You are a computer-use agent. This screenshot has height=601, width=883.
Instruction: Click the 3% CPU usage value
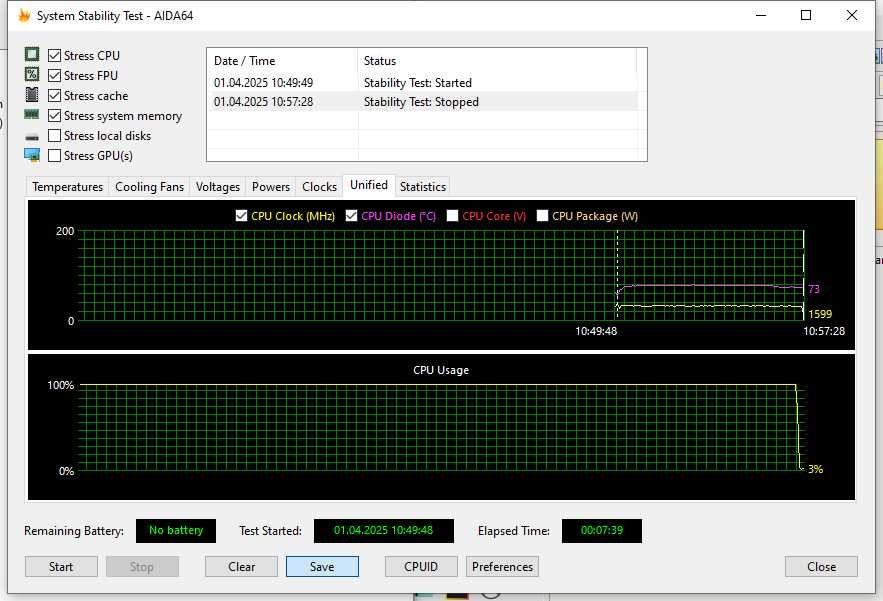[815, 469]
